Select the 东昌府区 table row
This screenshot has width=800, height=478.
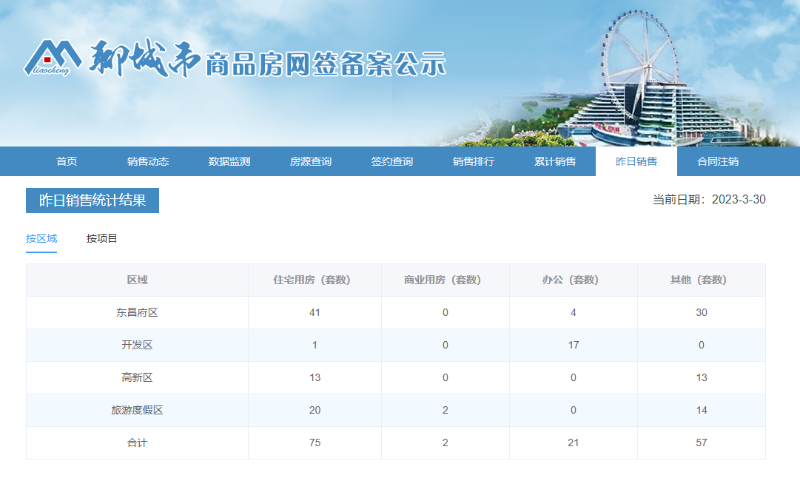137,313
